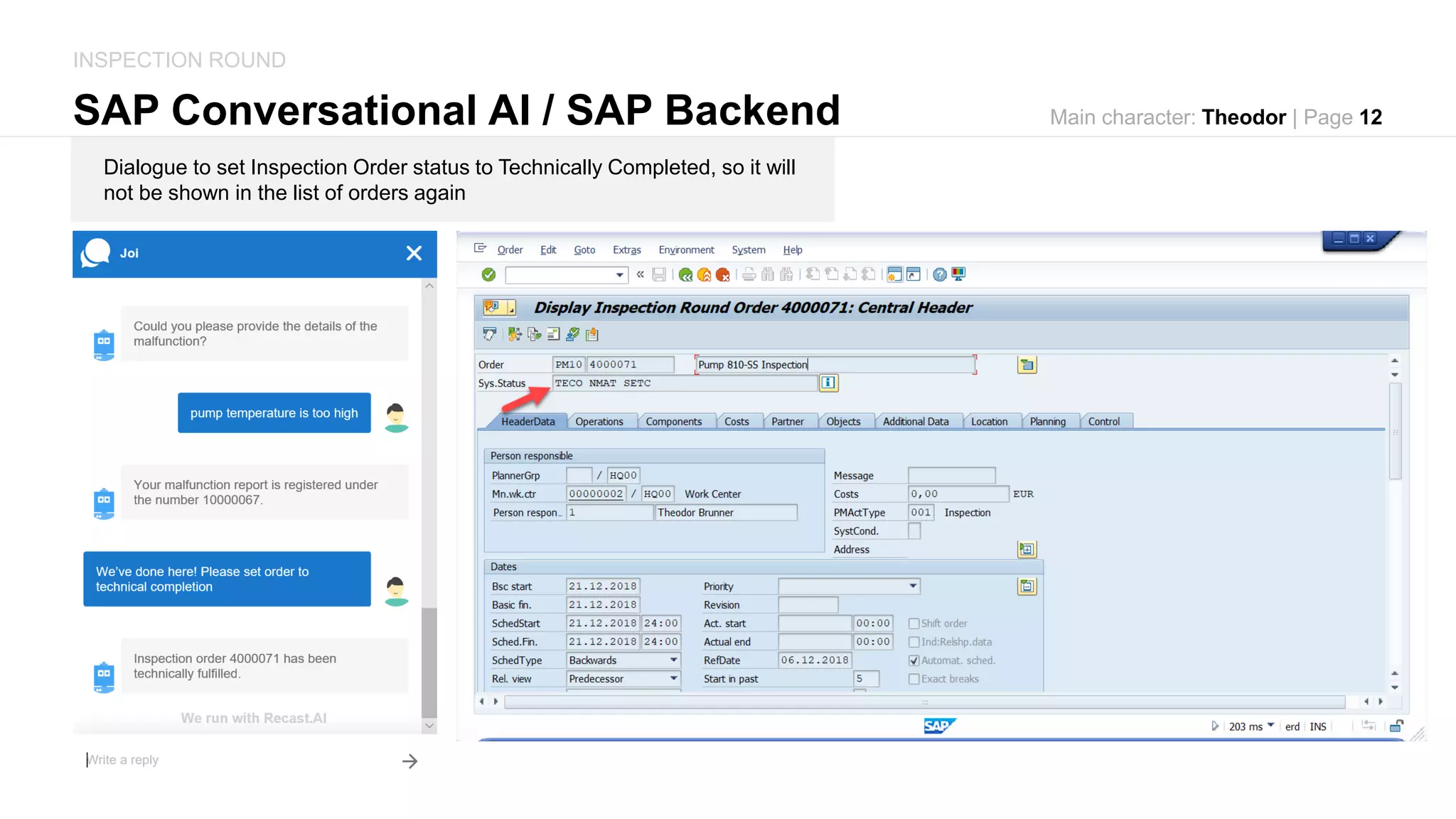Click the green Enter checkmark icon
The image size is (1456, 819).
coord(488,274)
